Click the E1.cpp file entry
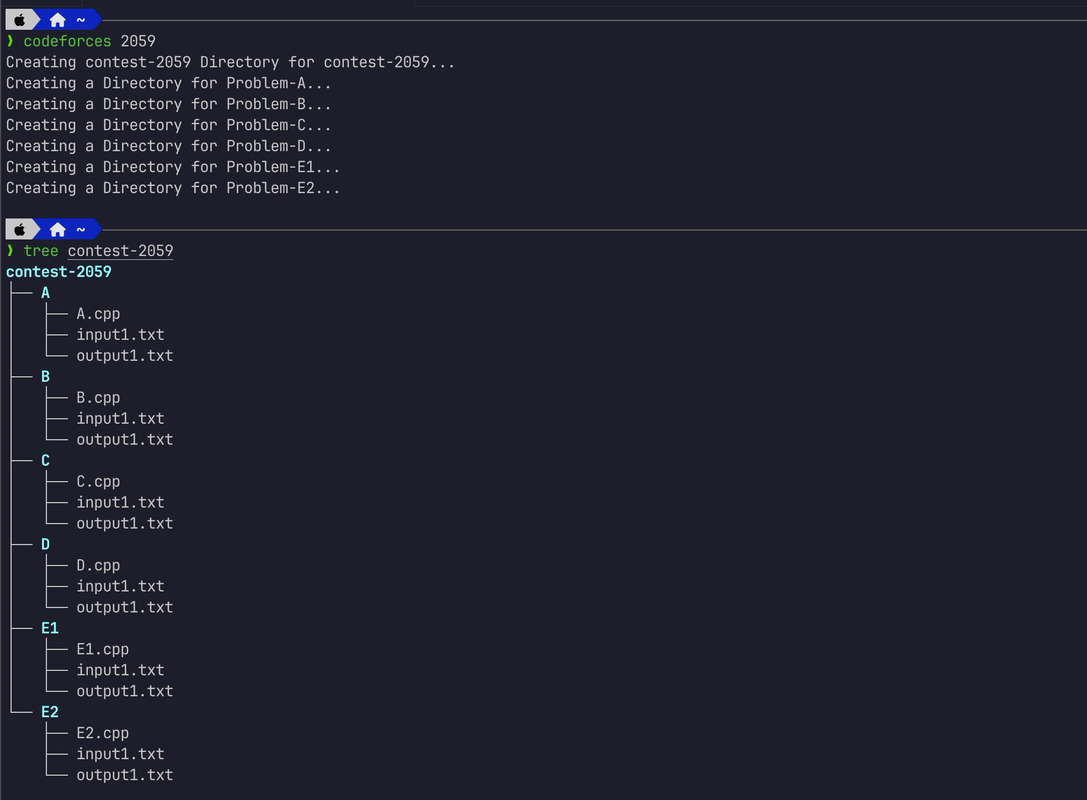Viewport: 1087px width, 800px height. pos(103,650)
